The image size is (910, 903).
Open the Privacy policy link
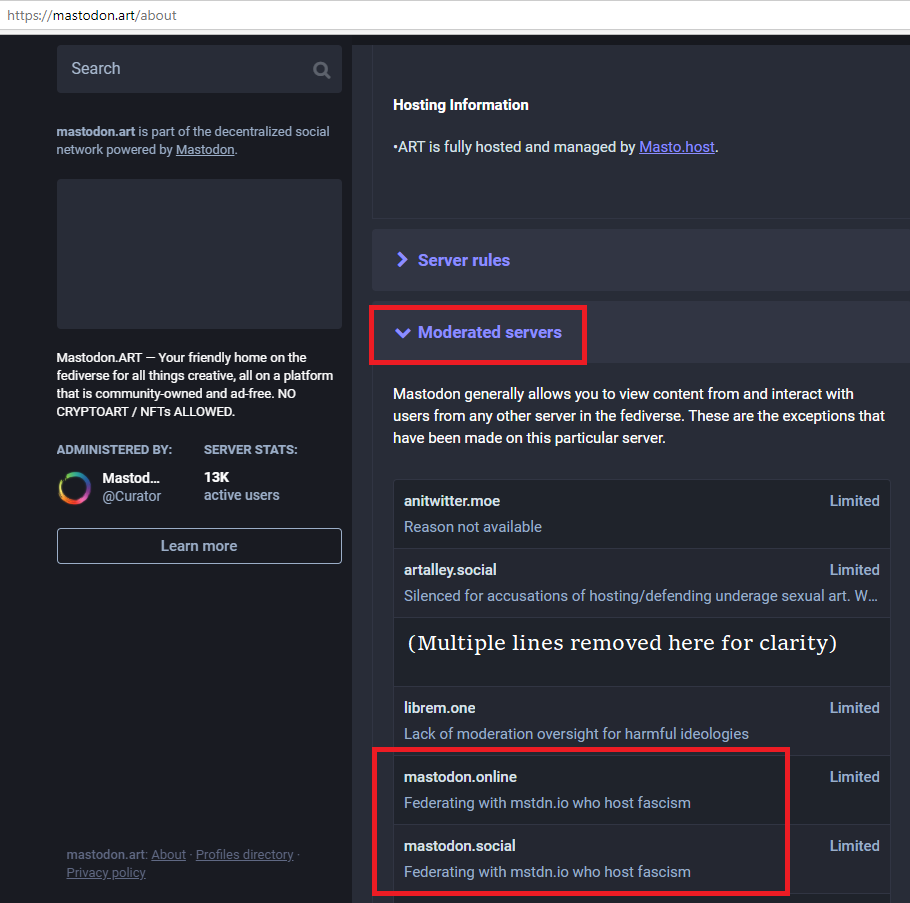(x=106, y=873)
